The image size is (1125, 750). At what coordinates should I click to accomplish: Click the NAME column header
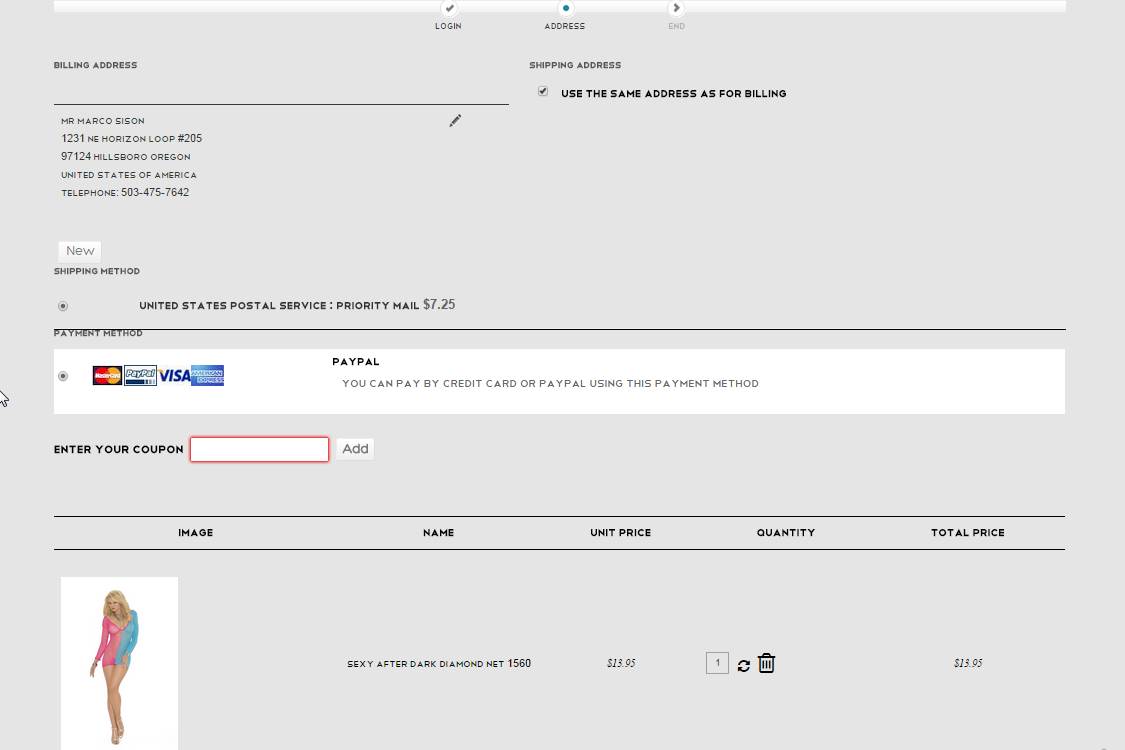(438, 533)
